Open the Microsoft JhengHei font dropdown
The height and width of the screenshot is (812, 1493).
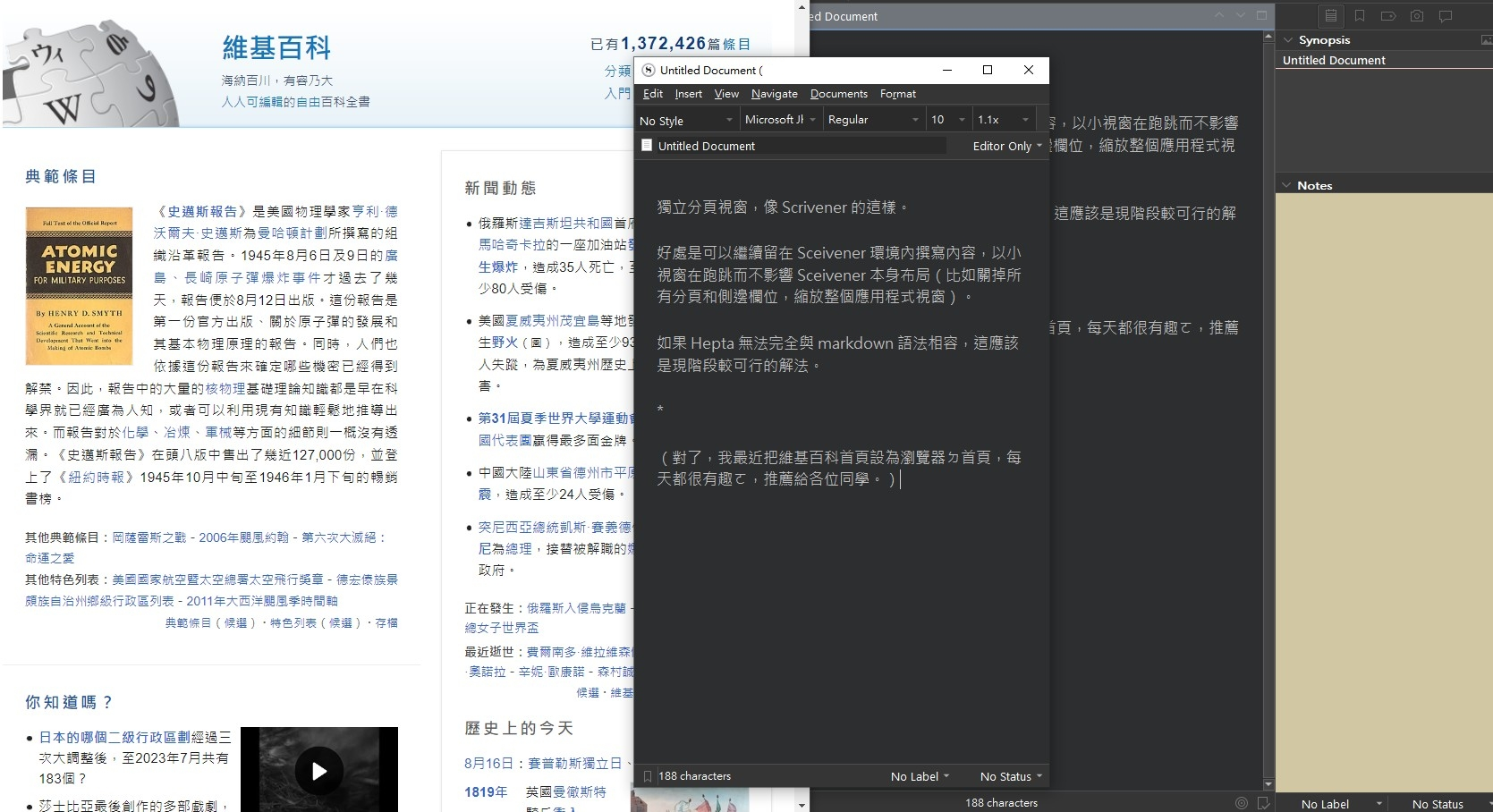780,120
